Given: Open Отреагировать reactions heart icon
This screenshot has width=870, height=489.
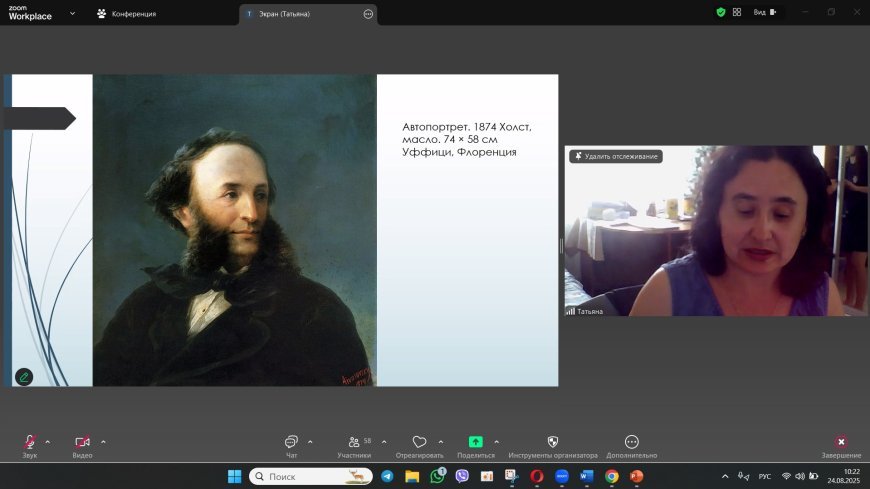Looking at the screenshot, I should point(419,442).
